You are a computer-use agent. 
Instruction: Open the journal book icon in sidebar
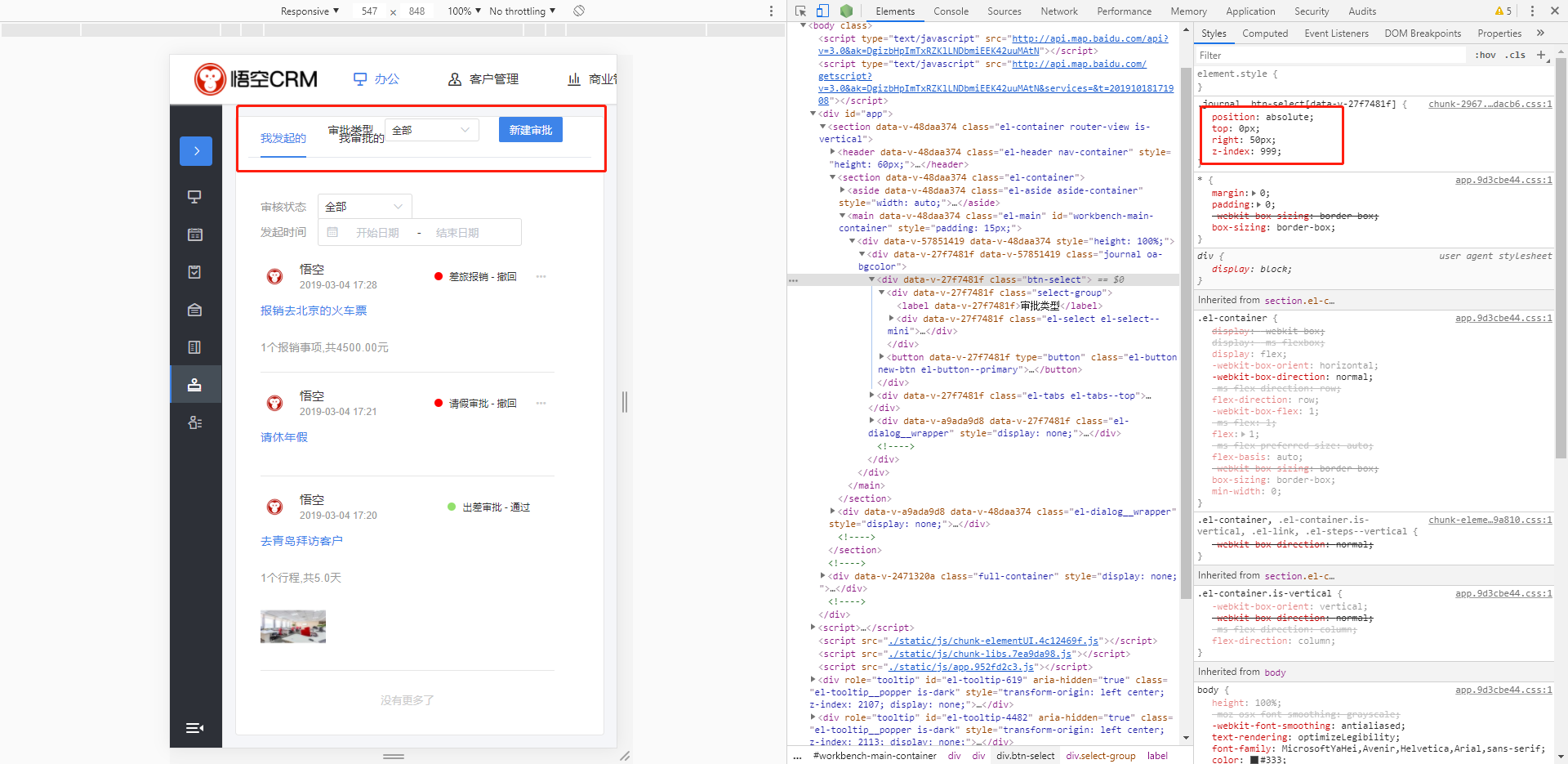194,347
